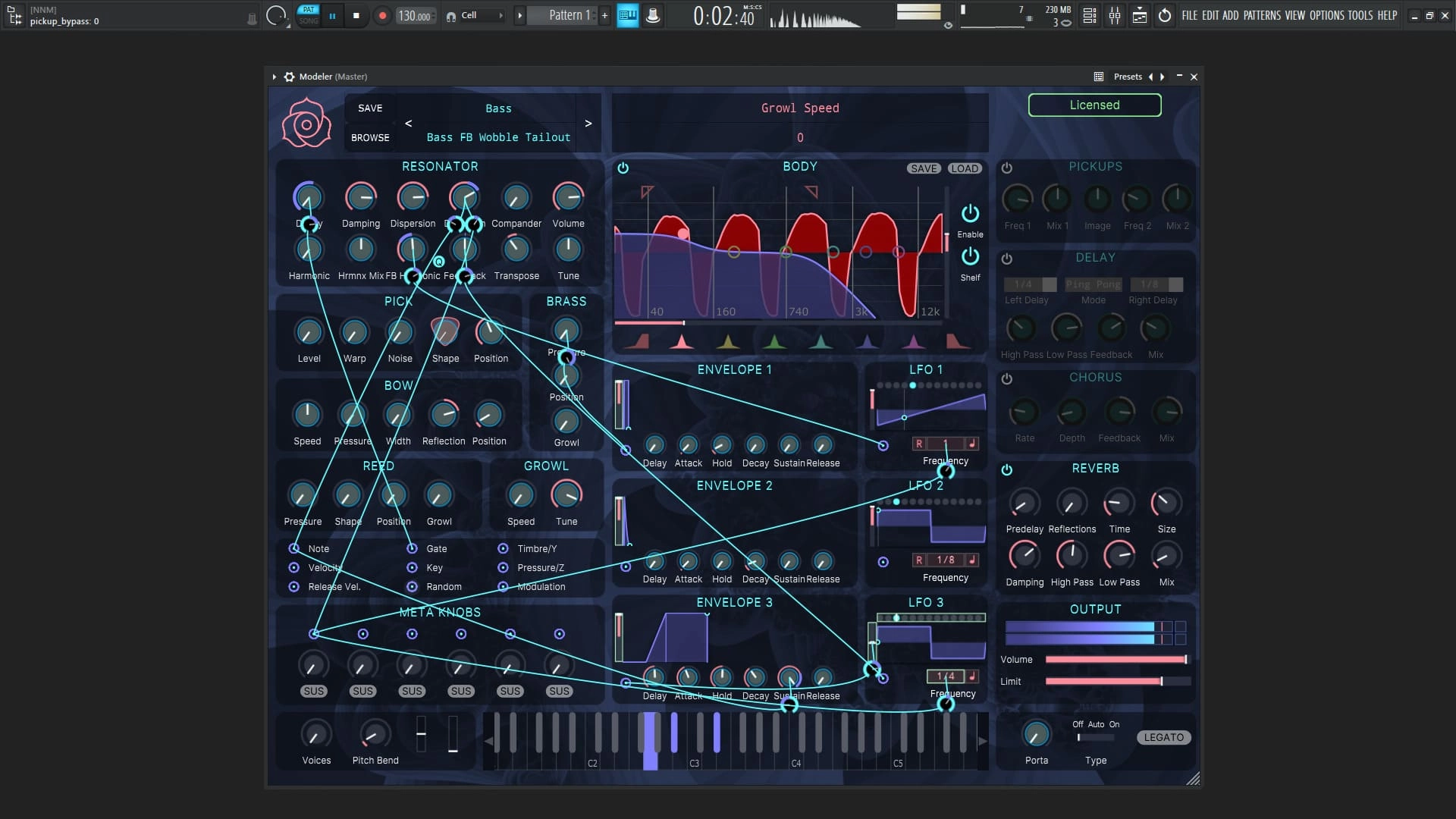Open the EDIT menu
This screenshot has width=1456, height=819.
click(1210, 15)
